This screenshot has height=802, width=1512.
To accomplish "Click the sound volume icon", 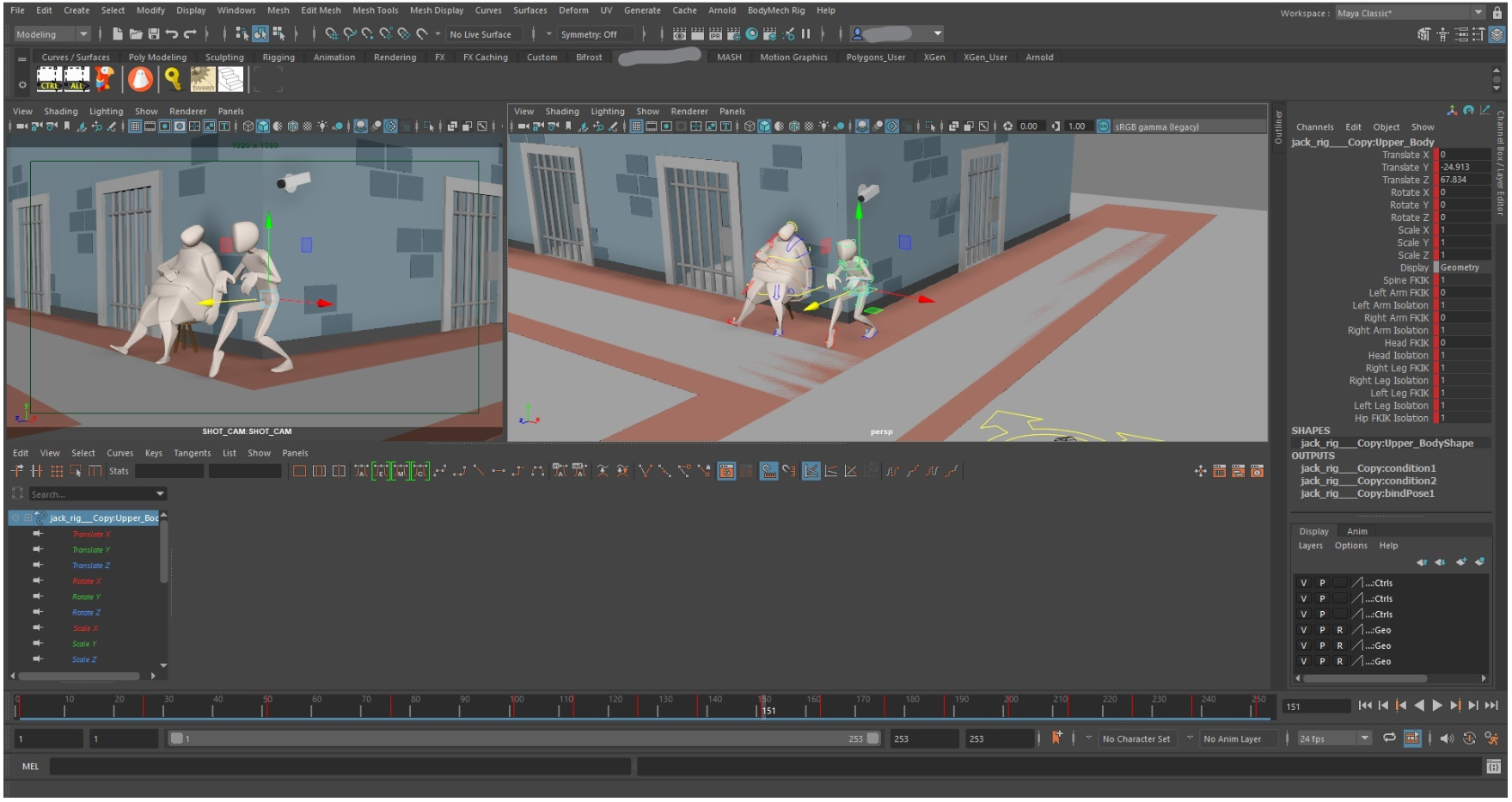I will tap(1446, 738).
